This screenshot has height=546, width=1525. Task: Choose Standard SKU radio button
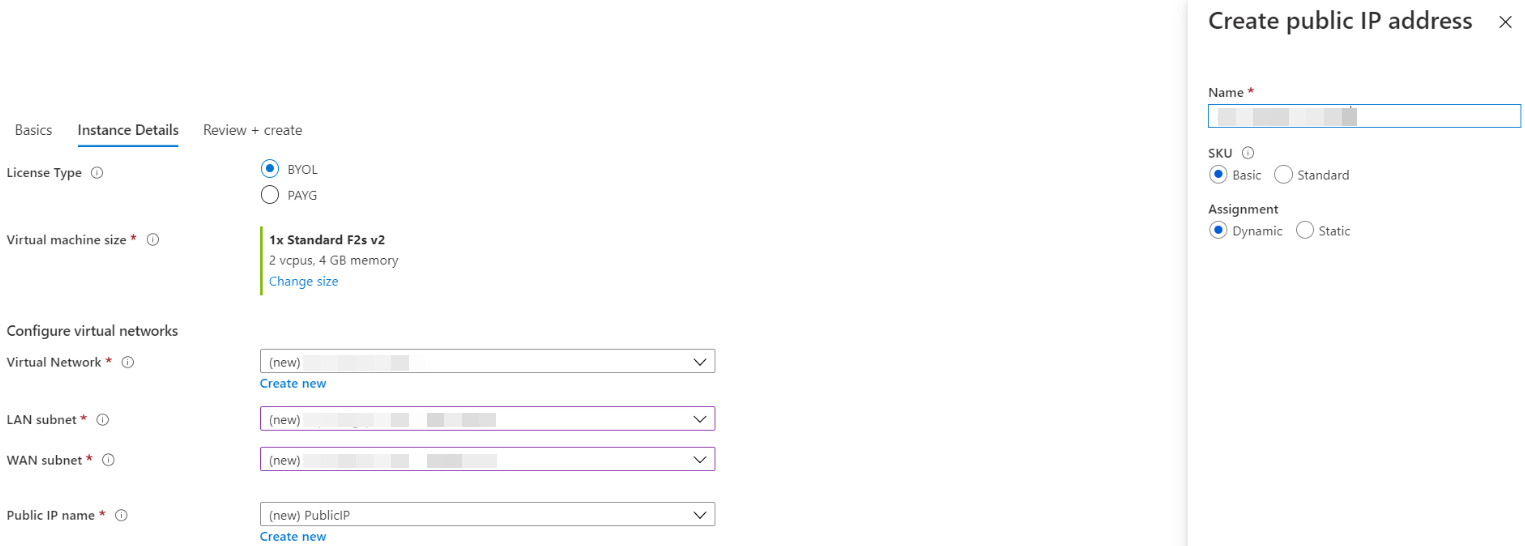[x=1283, y=175]
